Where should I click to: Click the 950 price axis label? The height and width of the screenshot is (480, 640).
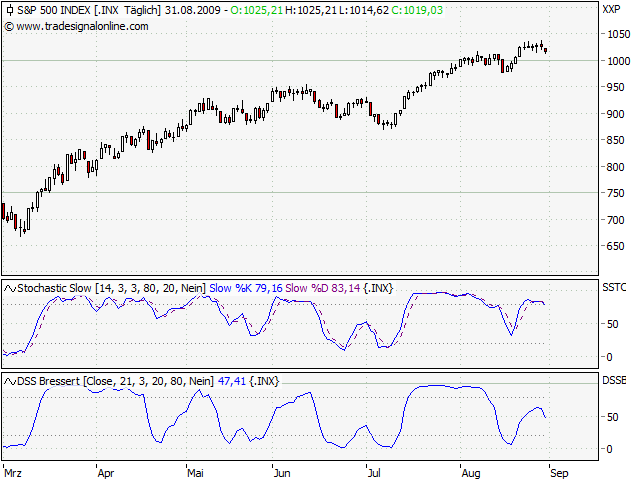616,87
